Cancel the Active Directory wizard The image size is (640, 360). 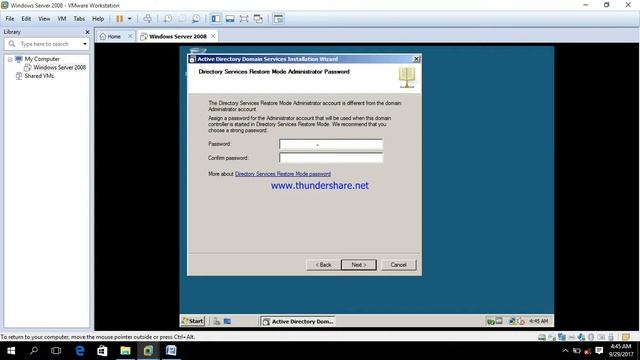398,265
